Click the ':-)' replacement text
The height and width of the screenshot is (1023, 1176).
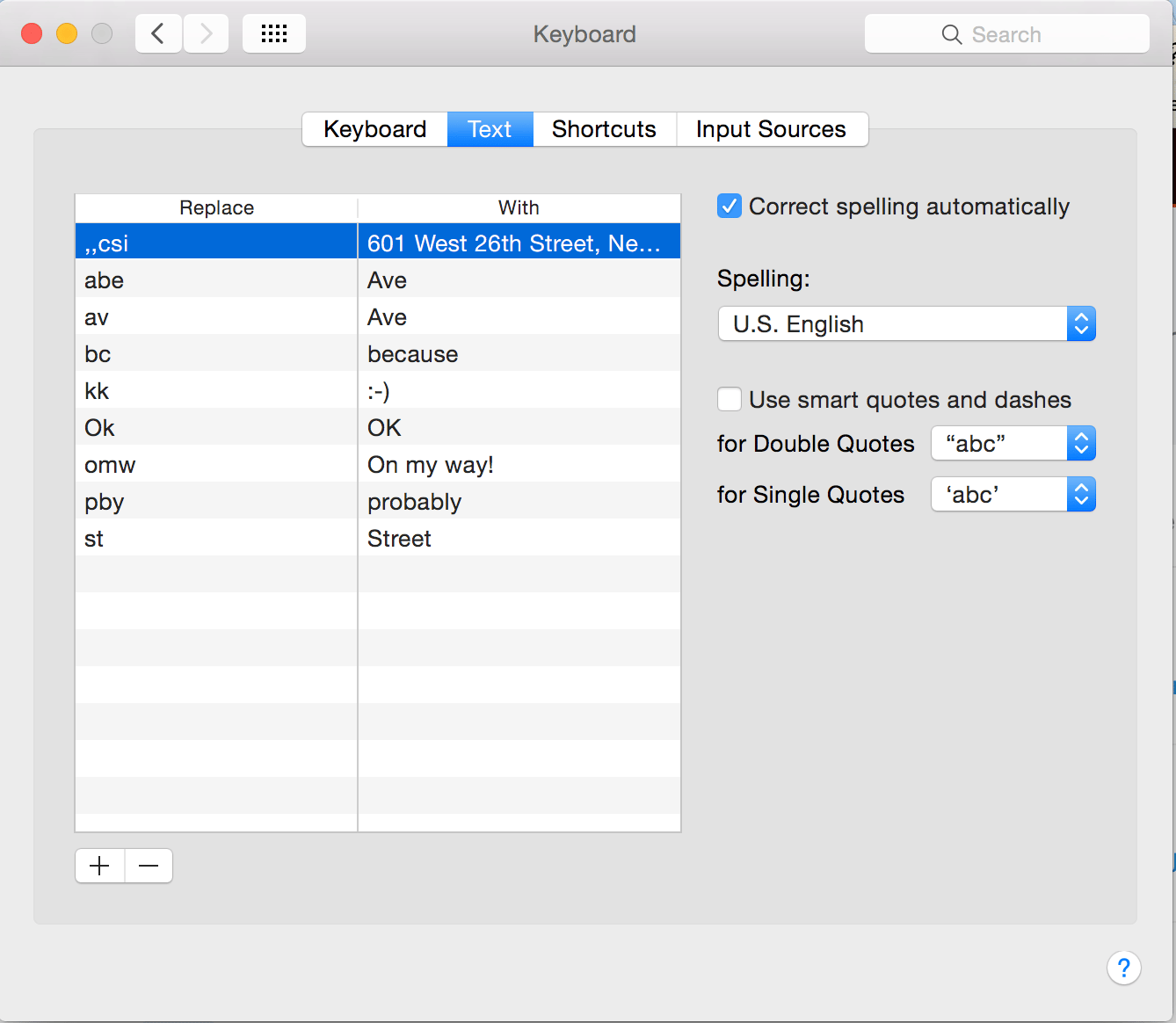379,391
